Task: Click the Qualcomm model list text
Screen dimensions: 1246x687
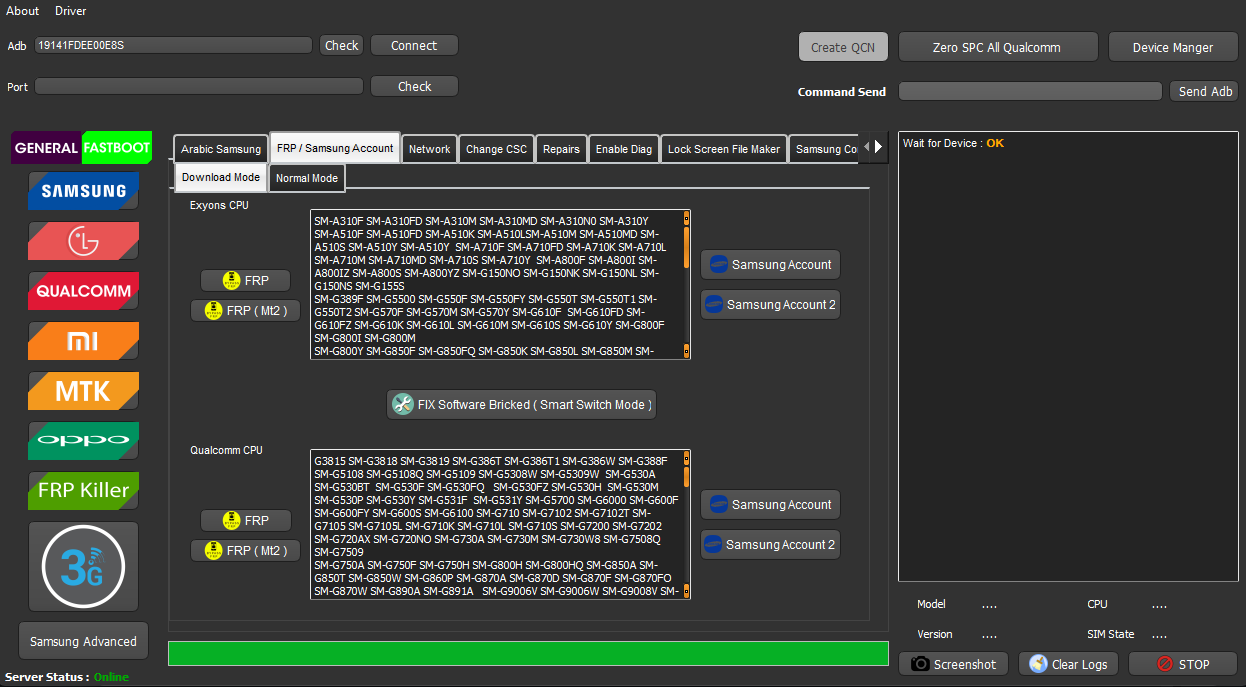Action: [496, 524]
